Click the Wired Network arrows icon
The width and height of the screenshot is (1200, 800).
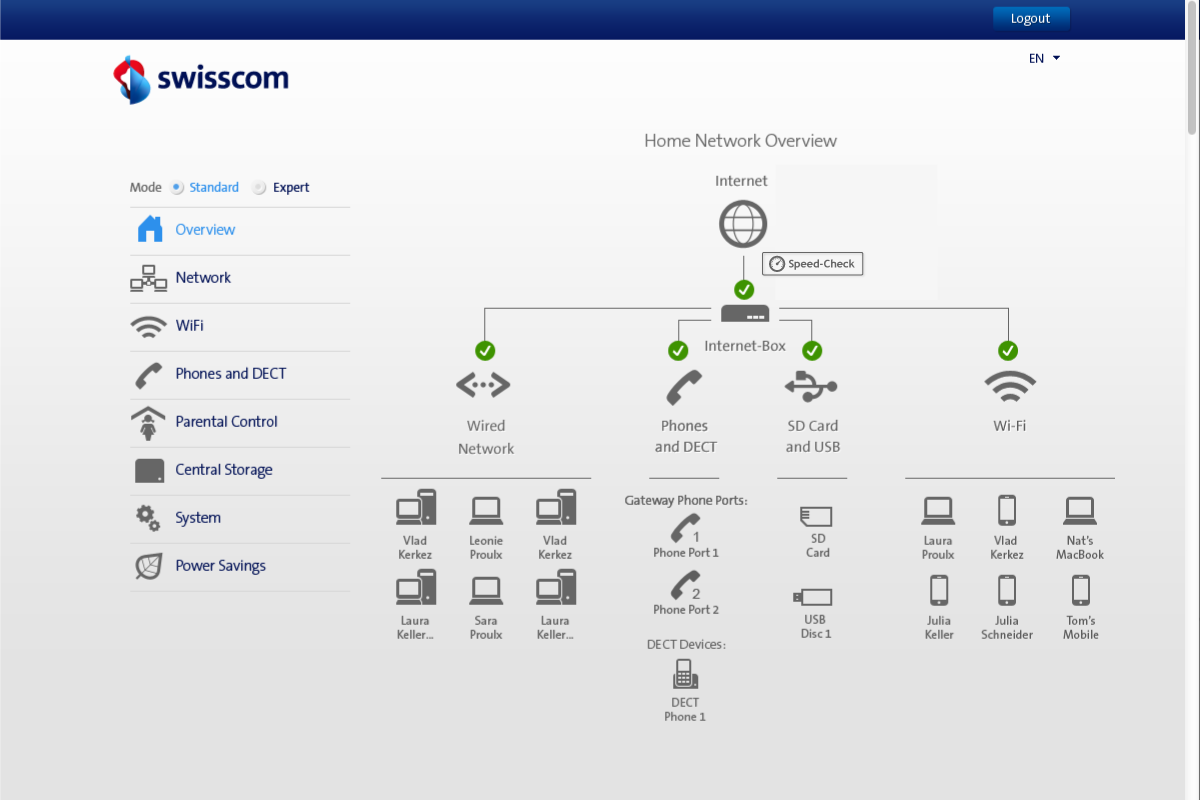484,385
